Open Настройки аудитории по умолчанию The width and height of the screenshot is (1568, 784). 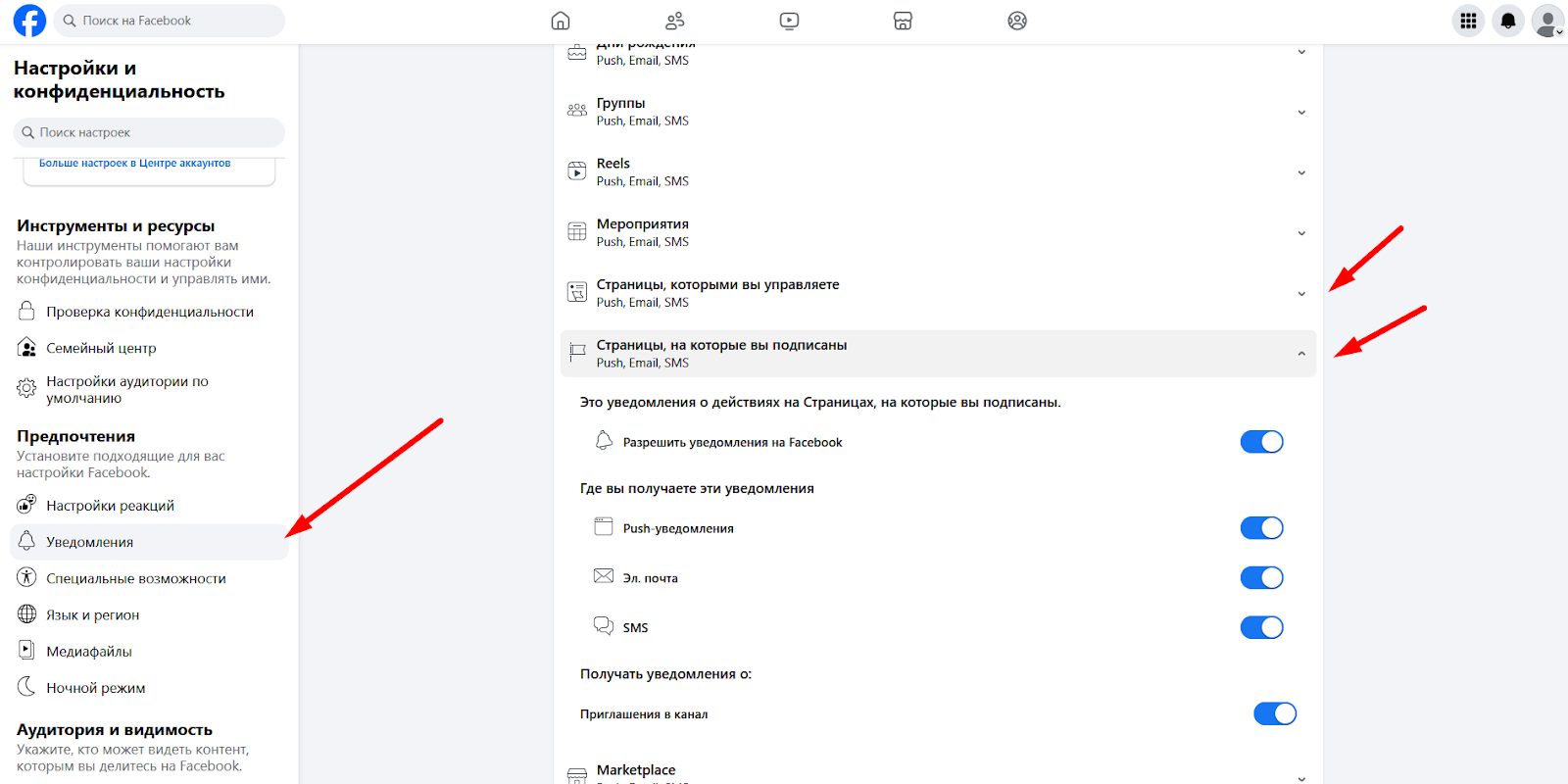(x=149, y=390)
